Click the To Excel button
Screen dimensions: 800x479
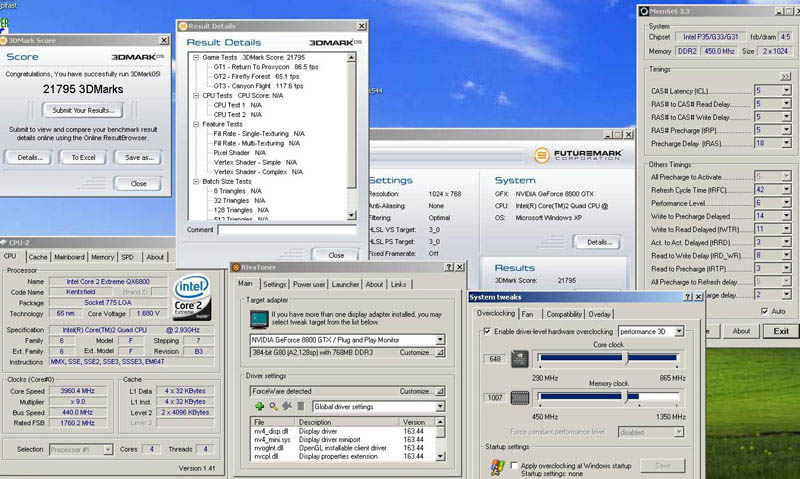pos(83,158)
